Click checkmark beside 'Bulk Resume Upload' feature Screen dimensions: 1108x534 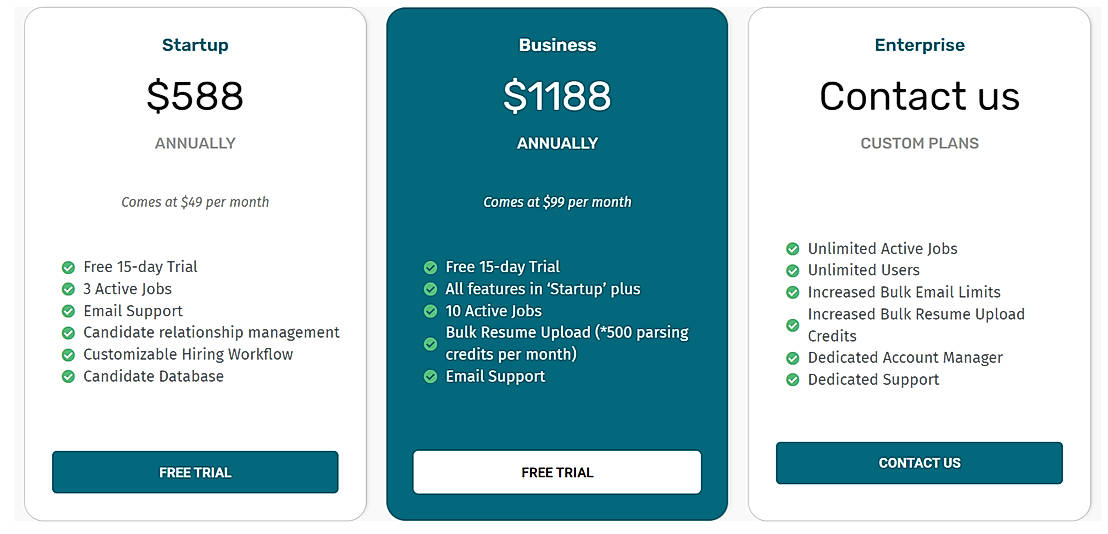pos(430,344)
